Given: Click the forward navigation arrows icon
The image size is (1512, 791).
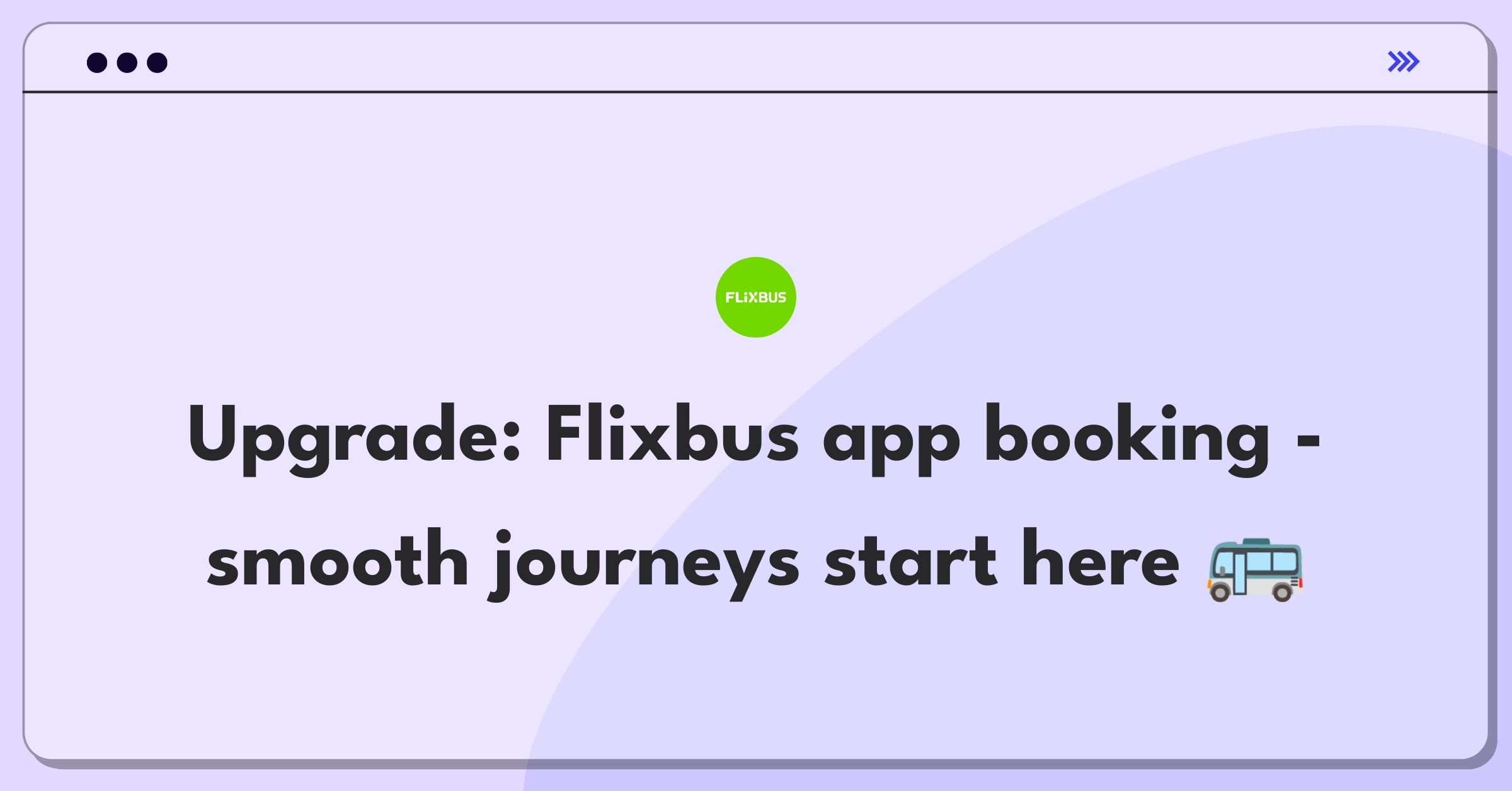Looking at the screenshot, I should [1404, 62].
